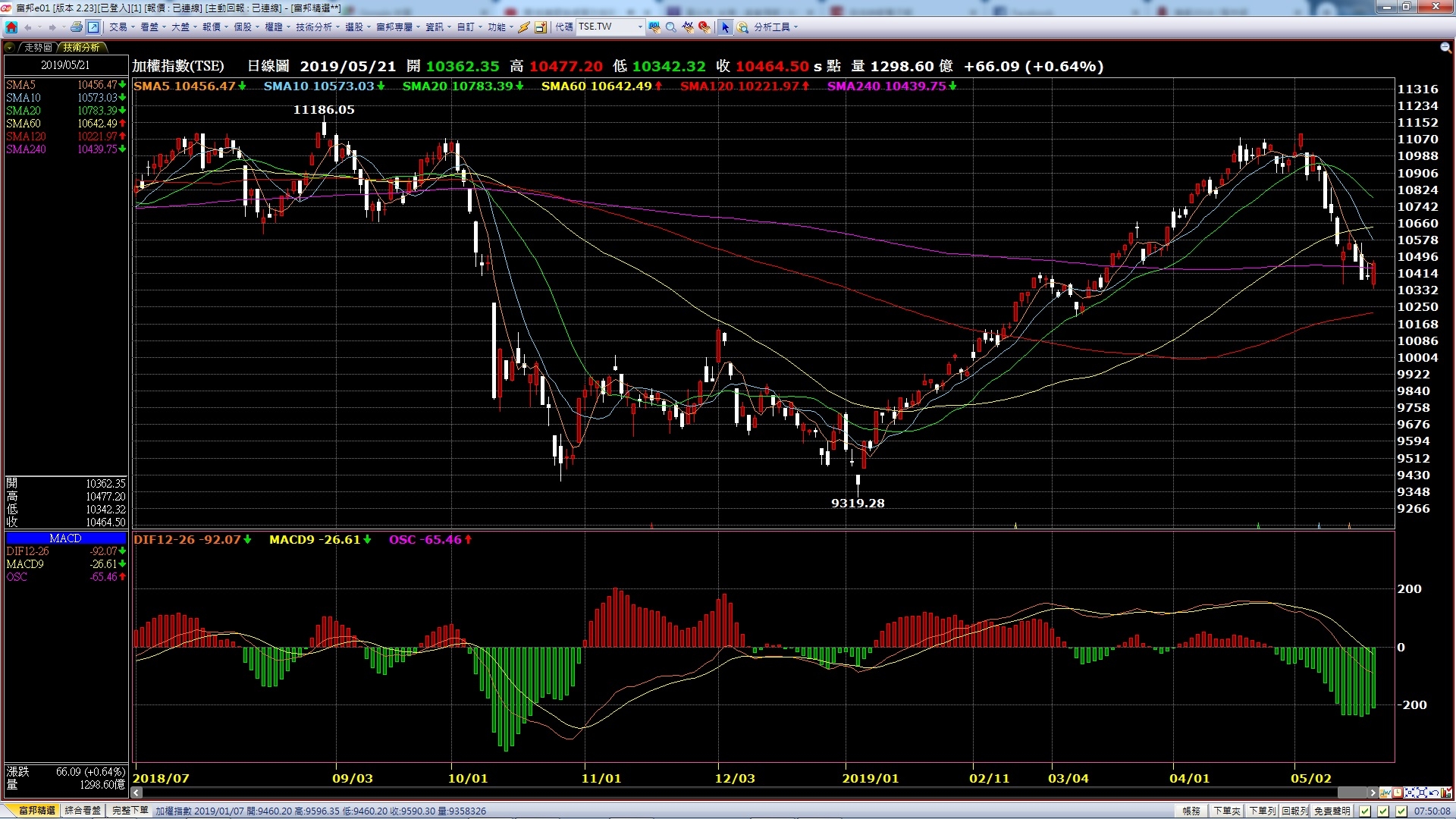Click the red home icon in toolbar
Screen dimensions: 1456x819
point(11,27)
